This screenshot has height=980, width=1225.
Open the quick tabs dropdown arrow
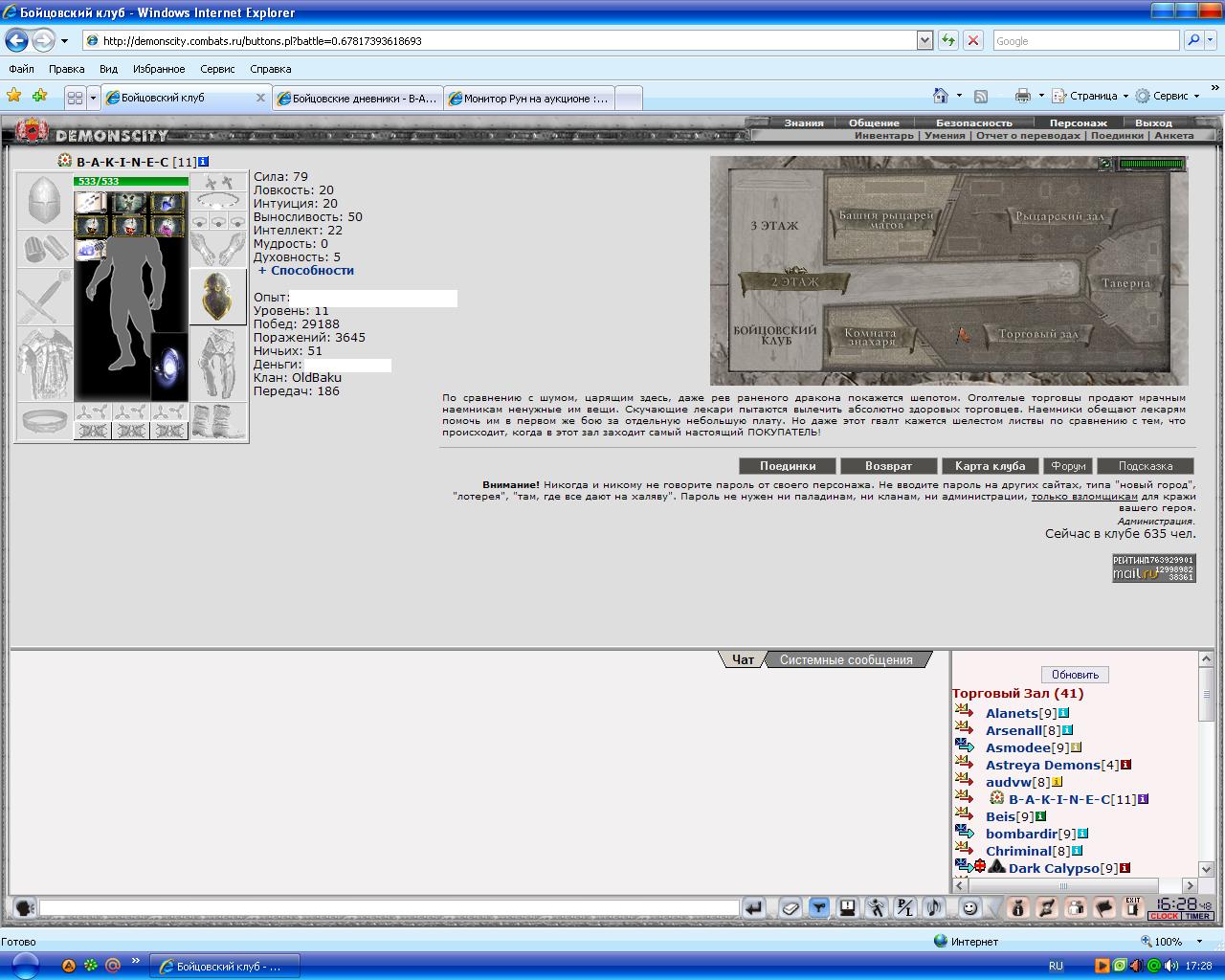click(93, 98)
